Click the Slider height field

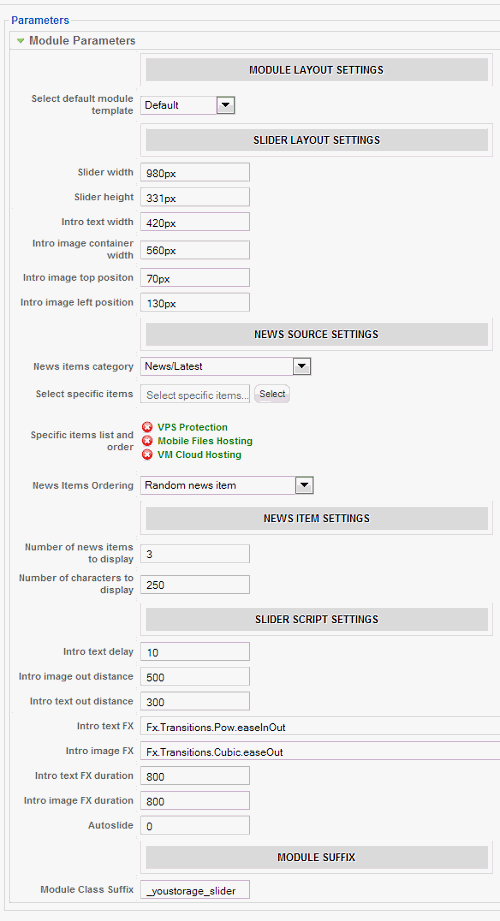click(x=195, y=197)
